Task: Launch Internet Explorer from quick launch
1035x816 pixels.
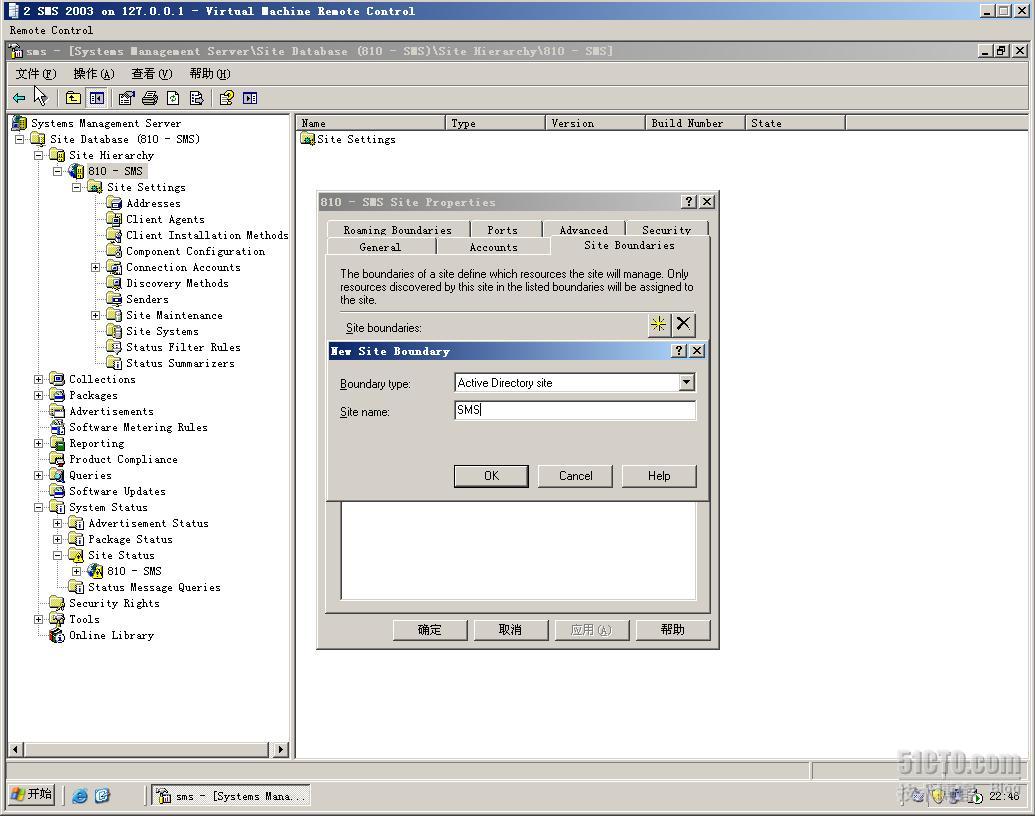Action: coord(80,796)
